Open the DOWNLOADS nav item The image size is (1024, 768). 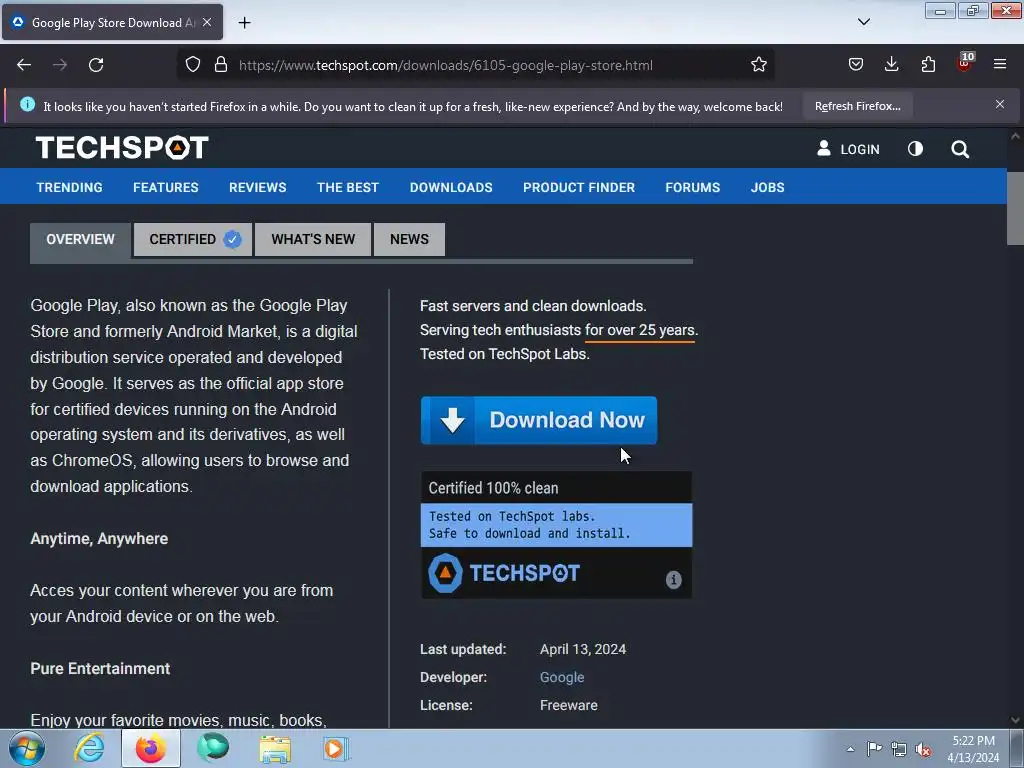tap(451, 187)
